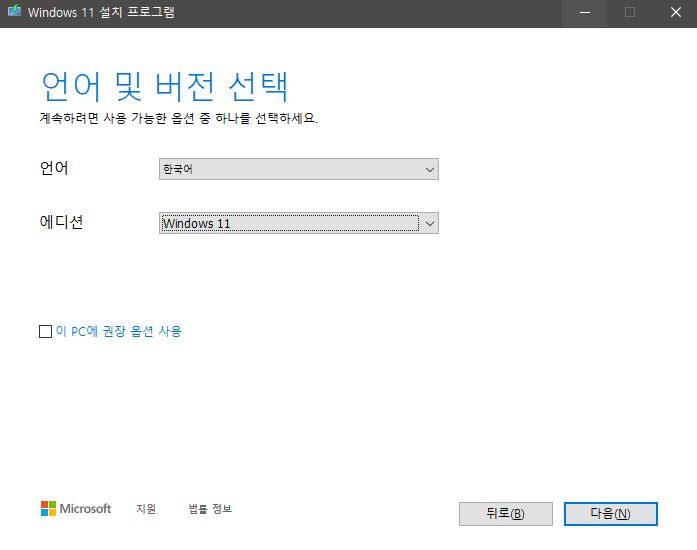Click the 에디션 field label
Screen dimensions: 697x550
pyautogui.click(x=61, y=222)
